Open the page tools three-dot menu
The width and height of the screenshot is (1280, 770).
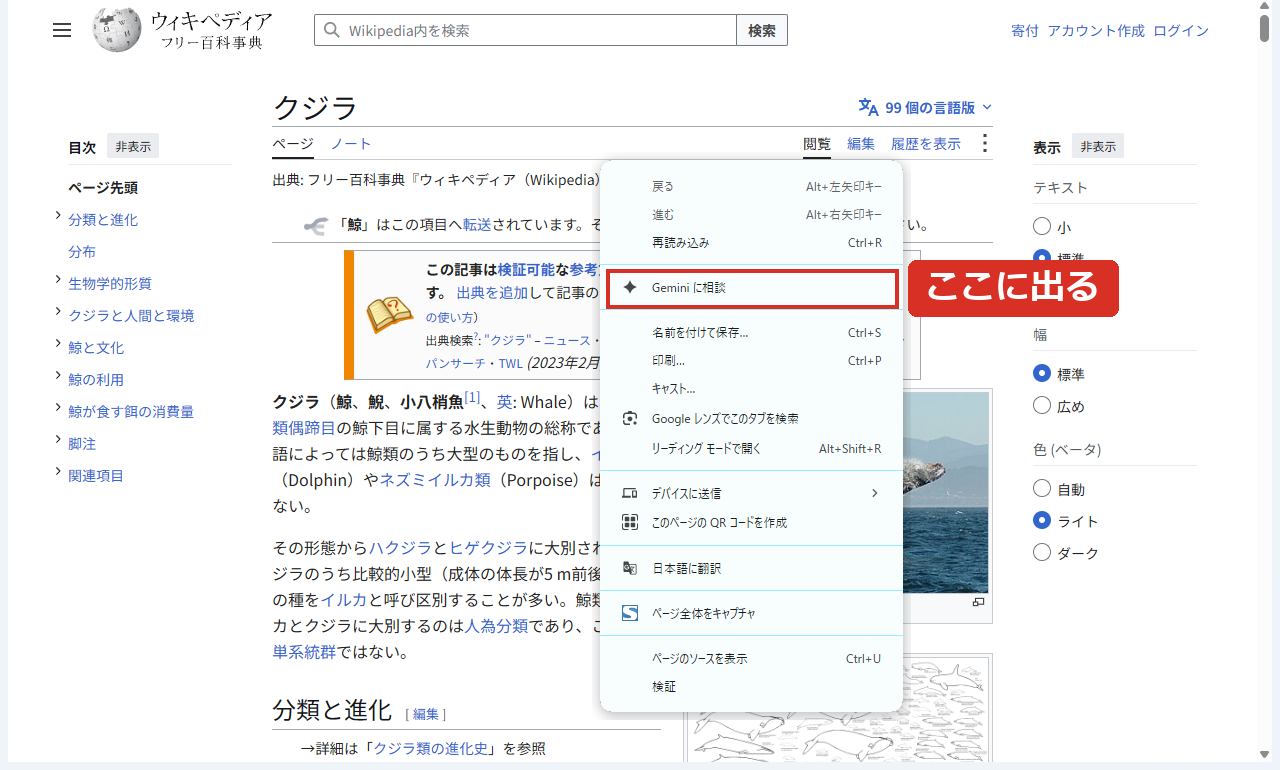pos(985,144)
